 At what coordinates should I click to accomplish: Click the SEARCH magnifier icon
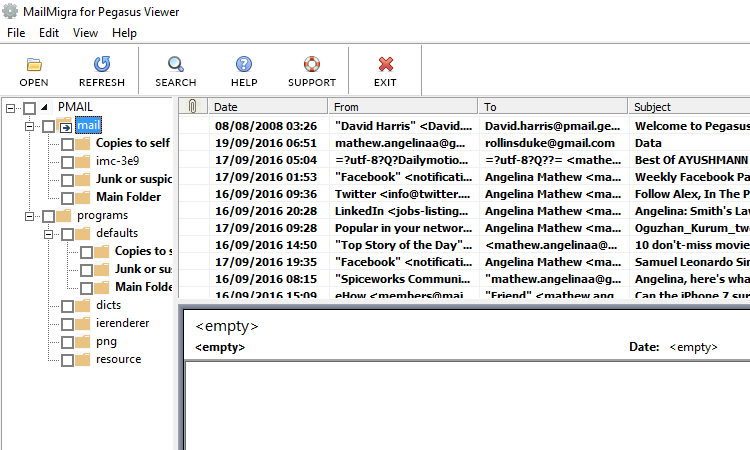pyautogui.click(x=176, y=64)
